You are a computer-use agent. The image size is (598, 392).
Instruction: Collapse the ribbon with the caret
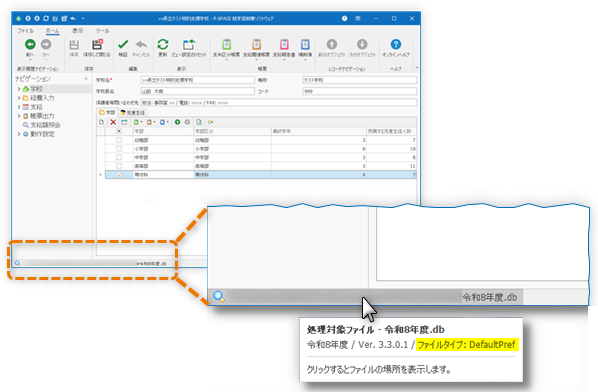pyautogui.click(x=417, y=68)
